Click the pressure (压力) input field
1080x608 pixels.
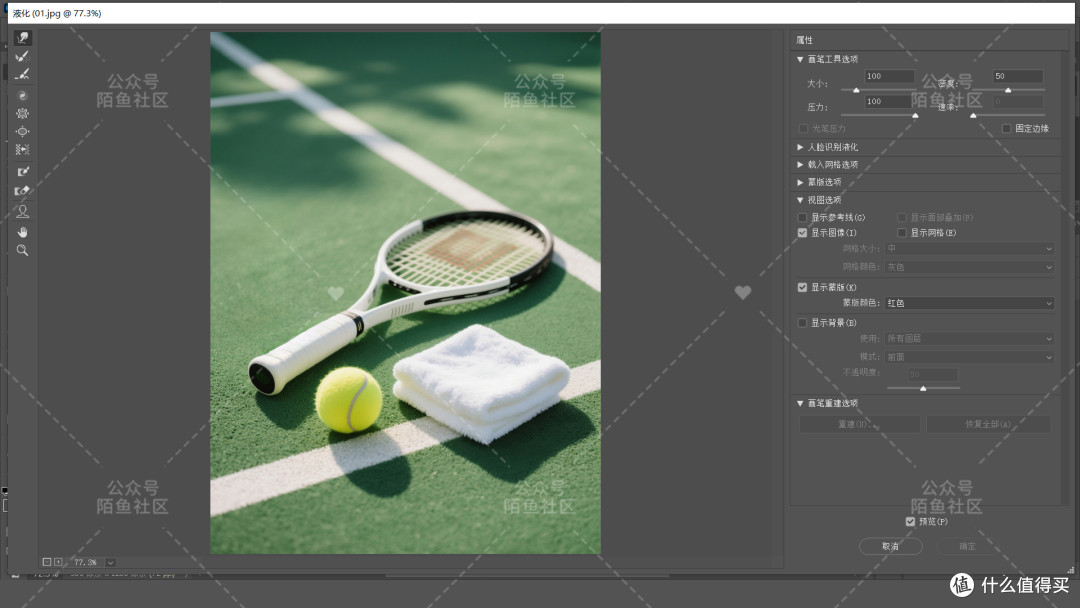click(889, 101)
